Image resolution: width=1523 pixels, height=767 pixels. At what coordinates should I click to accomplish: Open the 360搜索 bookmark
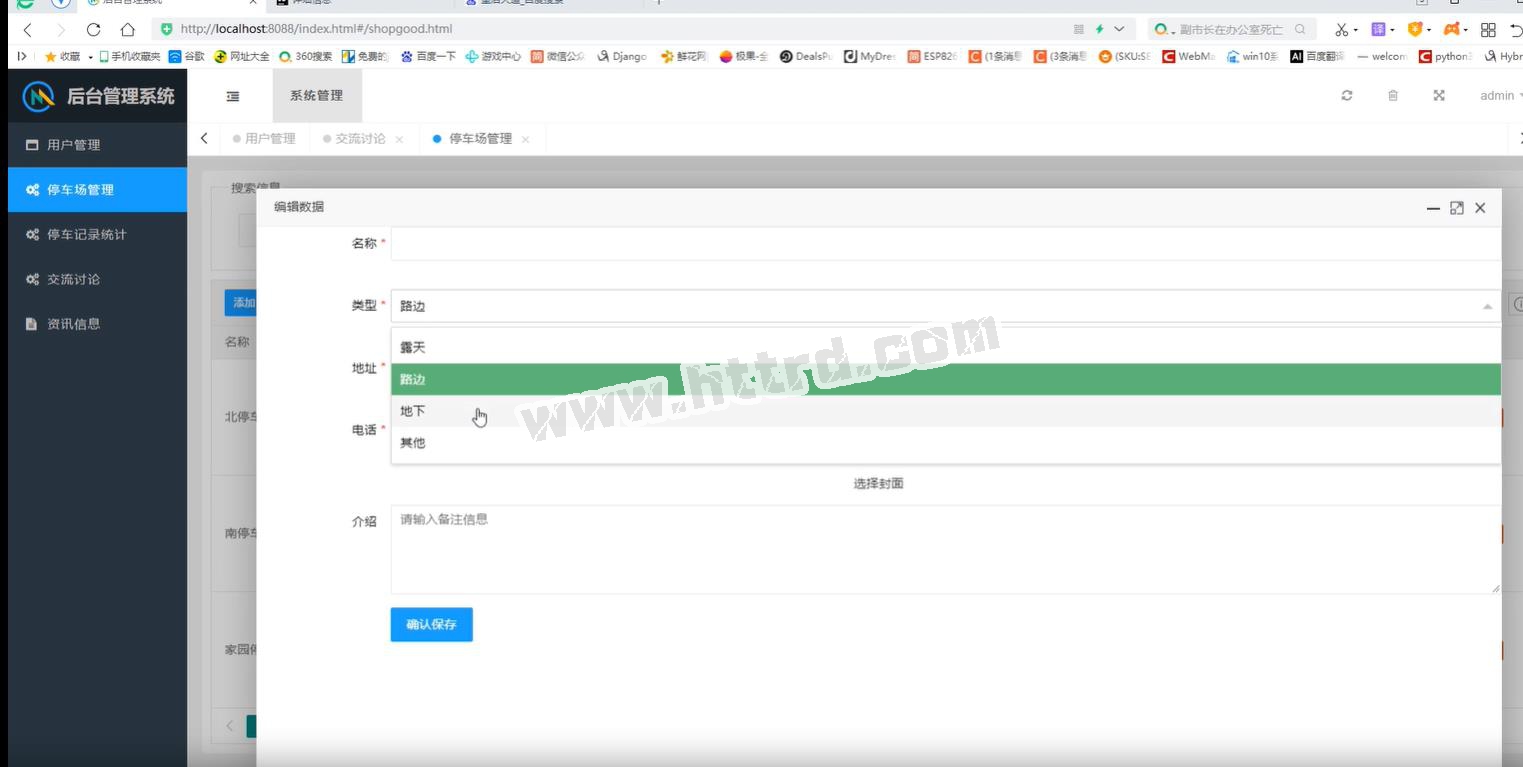click(306, 57)
